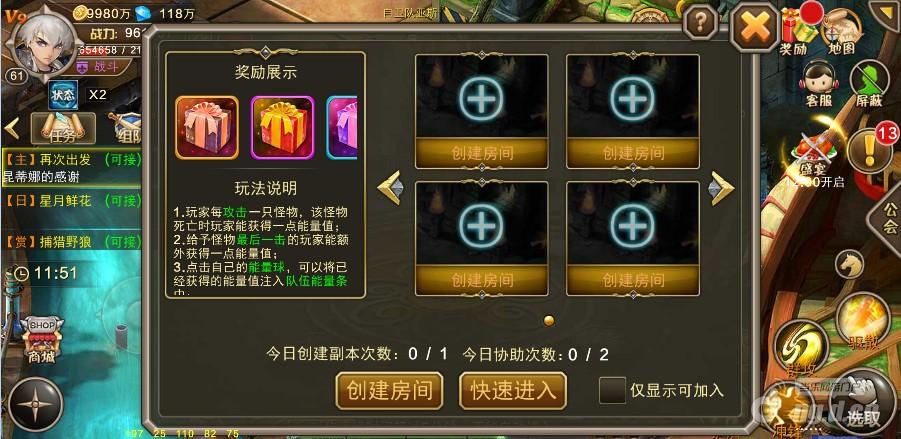Viewport: 901px width, 439px height.
Task: Go to next room page arrow
Action: click(721, 188)
